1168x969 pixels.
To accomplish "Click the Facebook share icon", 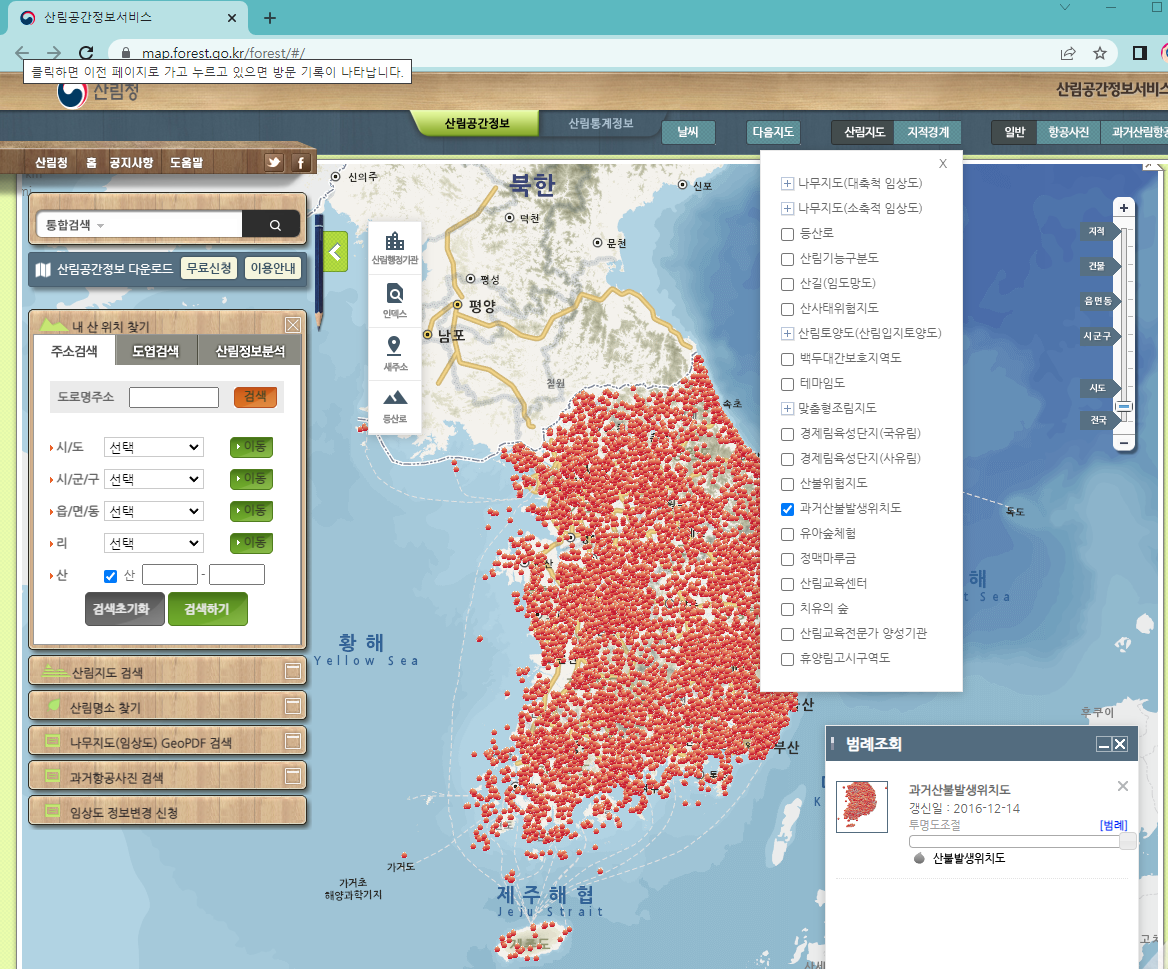I will point(300,162).
